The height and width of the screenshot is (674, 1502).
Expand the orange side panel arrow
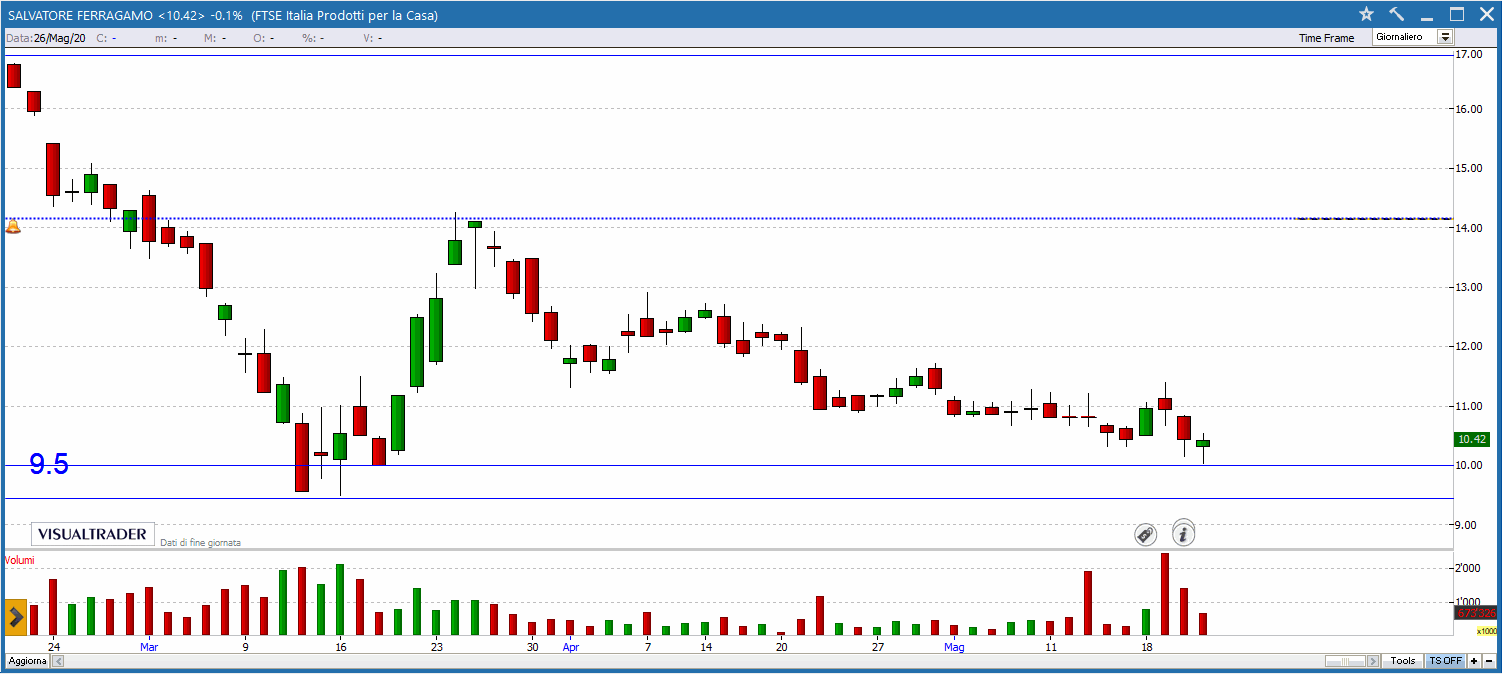click(x=16, y=617)
